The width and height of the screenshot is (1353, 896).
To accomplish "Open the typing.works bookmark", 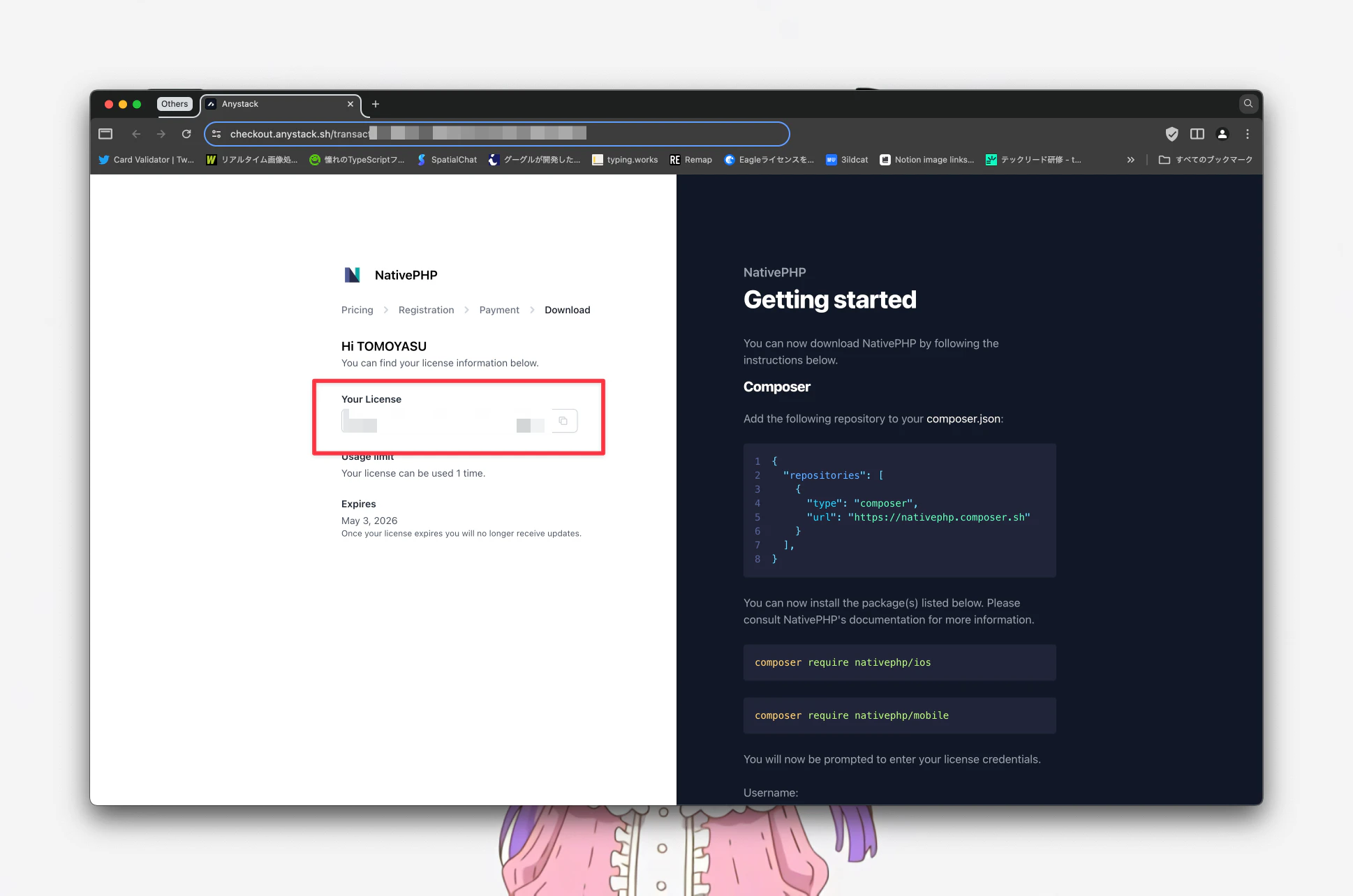I will (625, 160).
